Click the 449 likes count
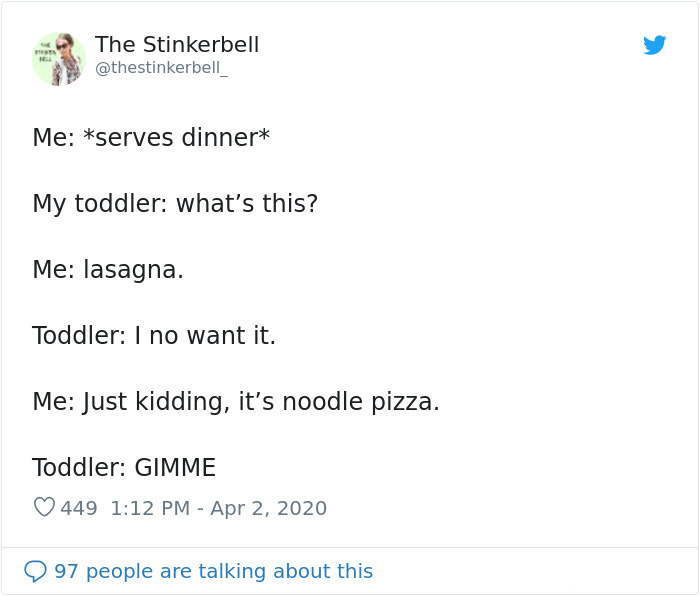The image size is (700, 596). tap(79, 508)
